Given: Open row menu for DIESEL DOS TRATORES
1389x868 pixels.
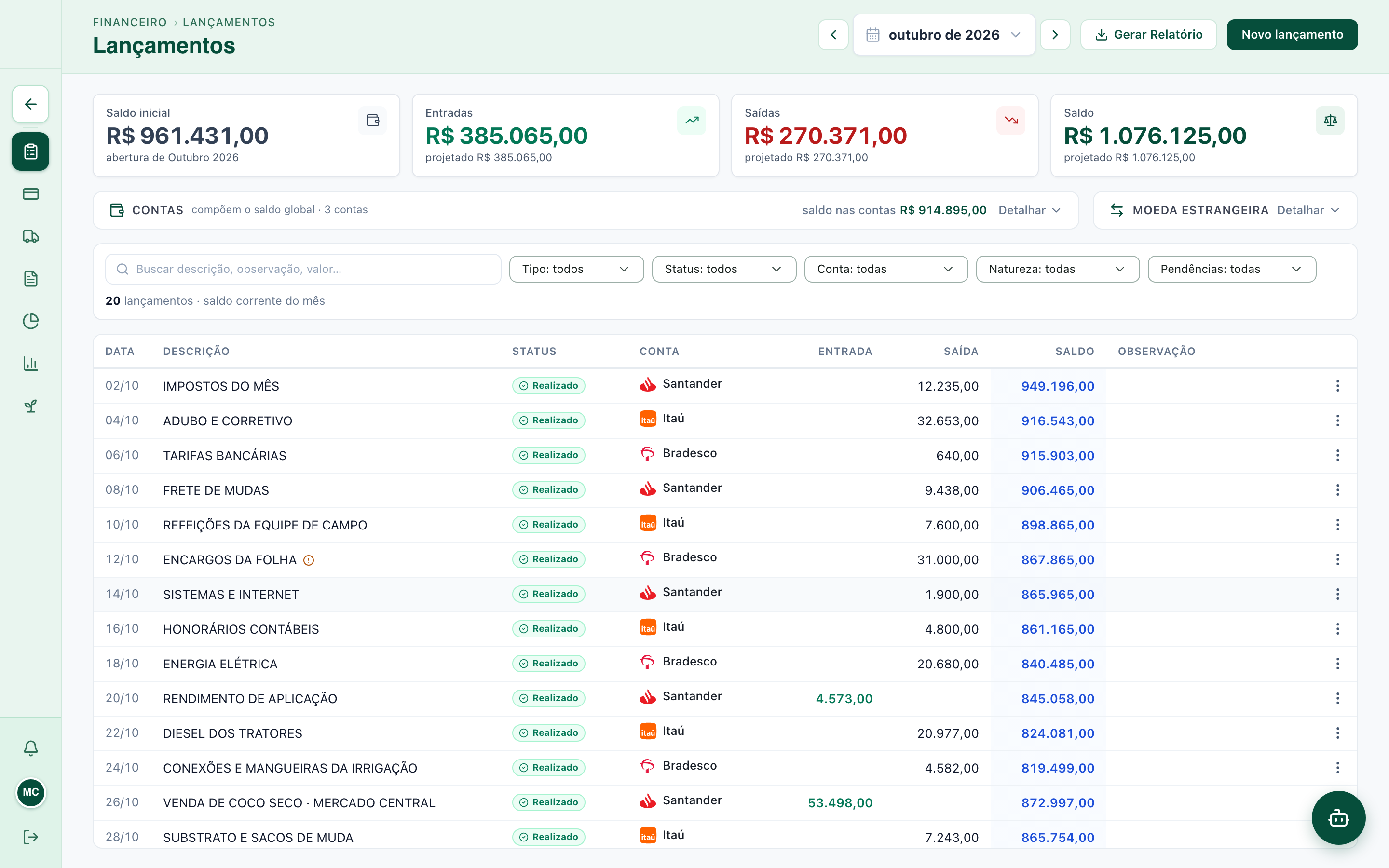Looking at the screenshot, I should coord(1337,733).
